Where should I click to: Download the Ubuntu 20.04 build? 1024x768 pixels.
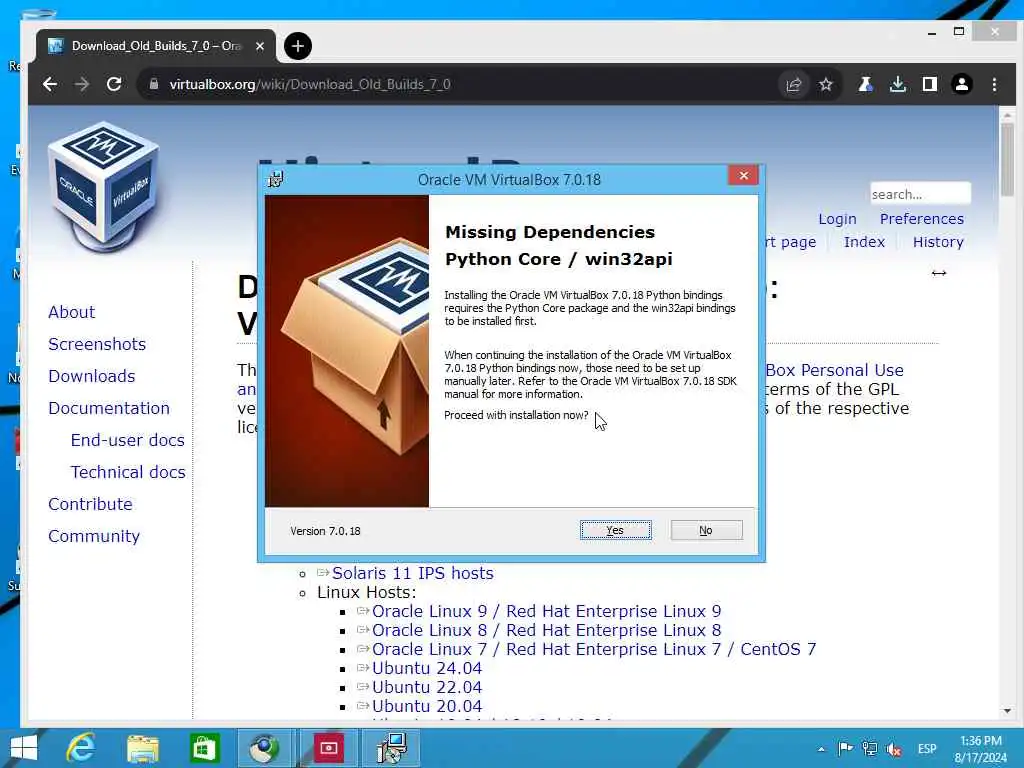click(427, 706)
